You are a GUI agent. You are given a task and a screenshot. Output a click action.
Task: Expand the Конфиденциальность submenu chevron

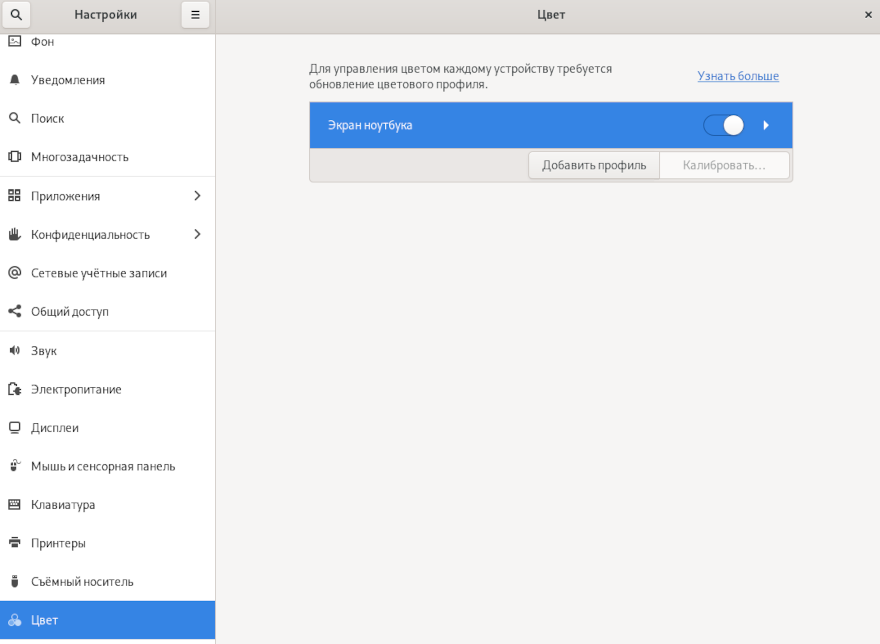pyautogui.click(x=197, y=234)
